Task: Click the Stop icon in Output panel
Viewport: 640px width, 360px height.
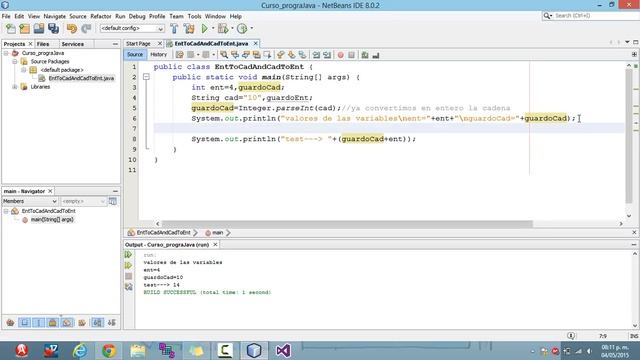Action: (x=129, y=276)
